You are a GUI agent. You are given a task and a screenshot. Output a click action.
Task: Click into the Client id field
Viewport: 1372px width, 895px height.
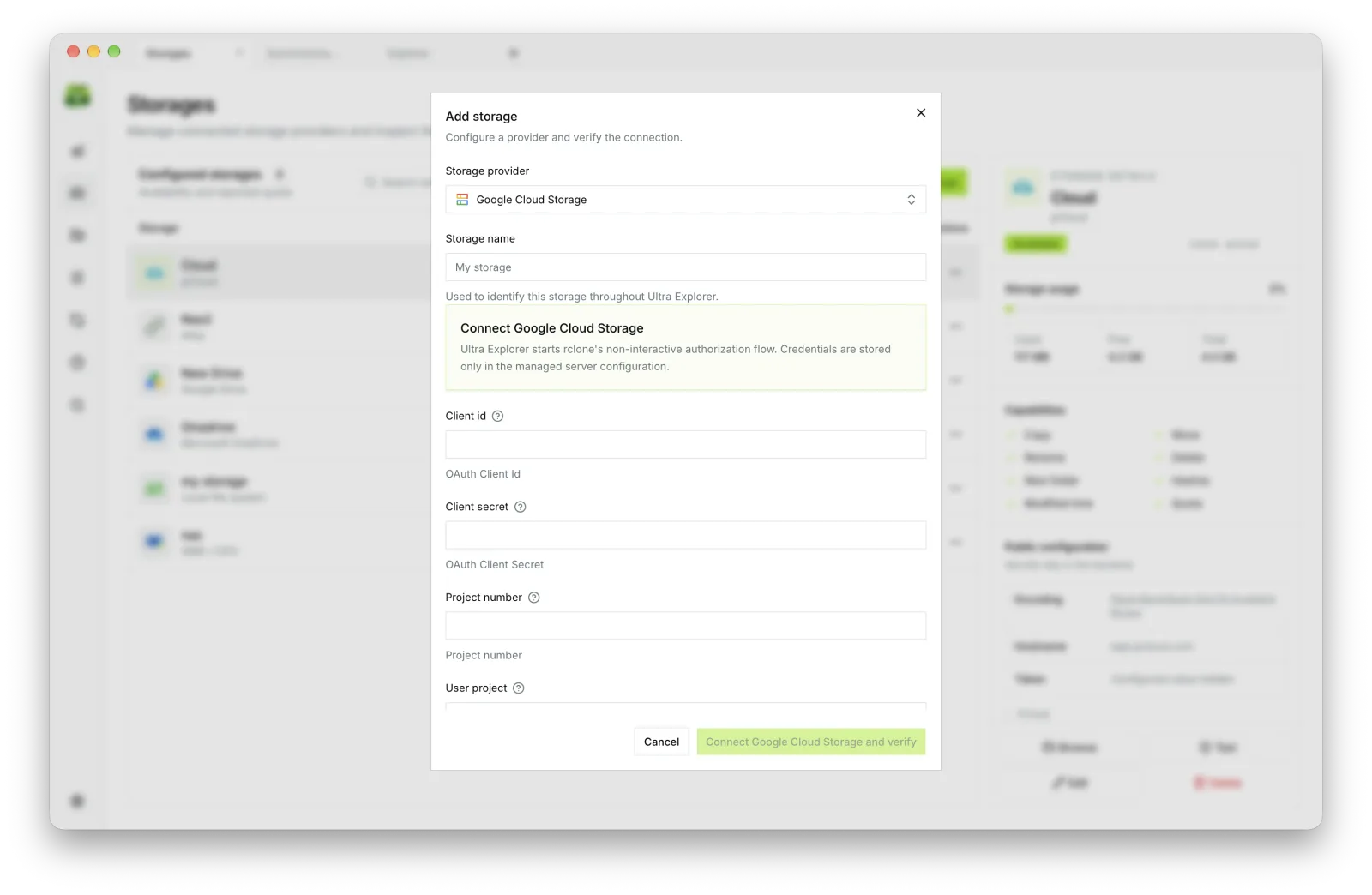(685, 444)
